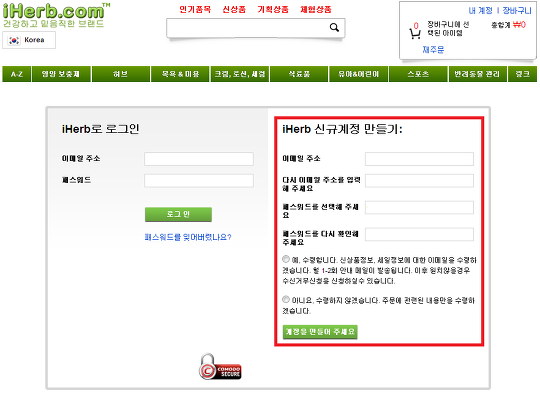Open the 식료품 navigation tab
540x393 pixels.
[299, 74]
